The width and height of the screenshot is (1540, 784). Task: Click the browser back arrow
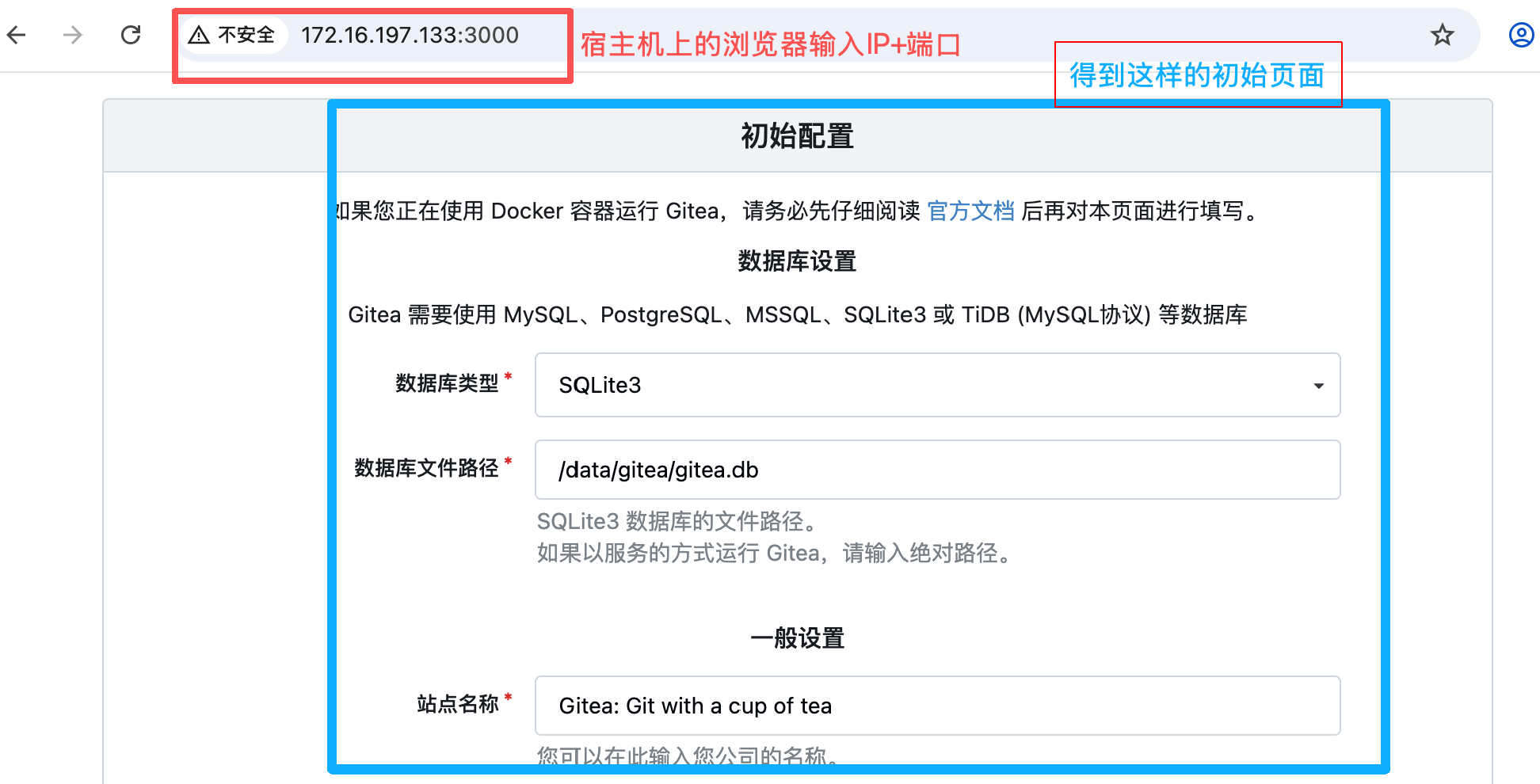pyautogui.click(x=17, y=35)
